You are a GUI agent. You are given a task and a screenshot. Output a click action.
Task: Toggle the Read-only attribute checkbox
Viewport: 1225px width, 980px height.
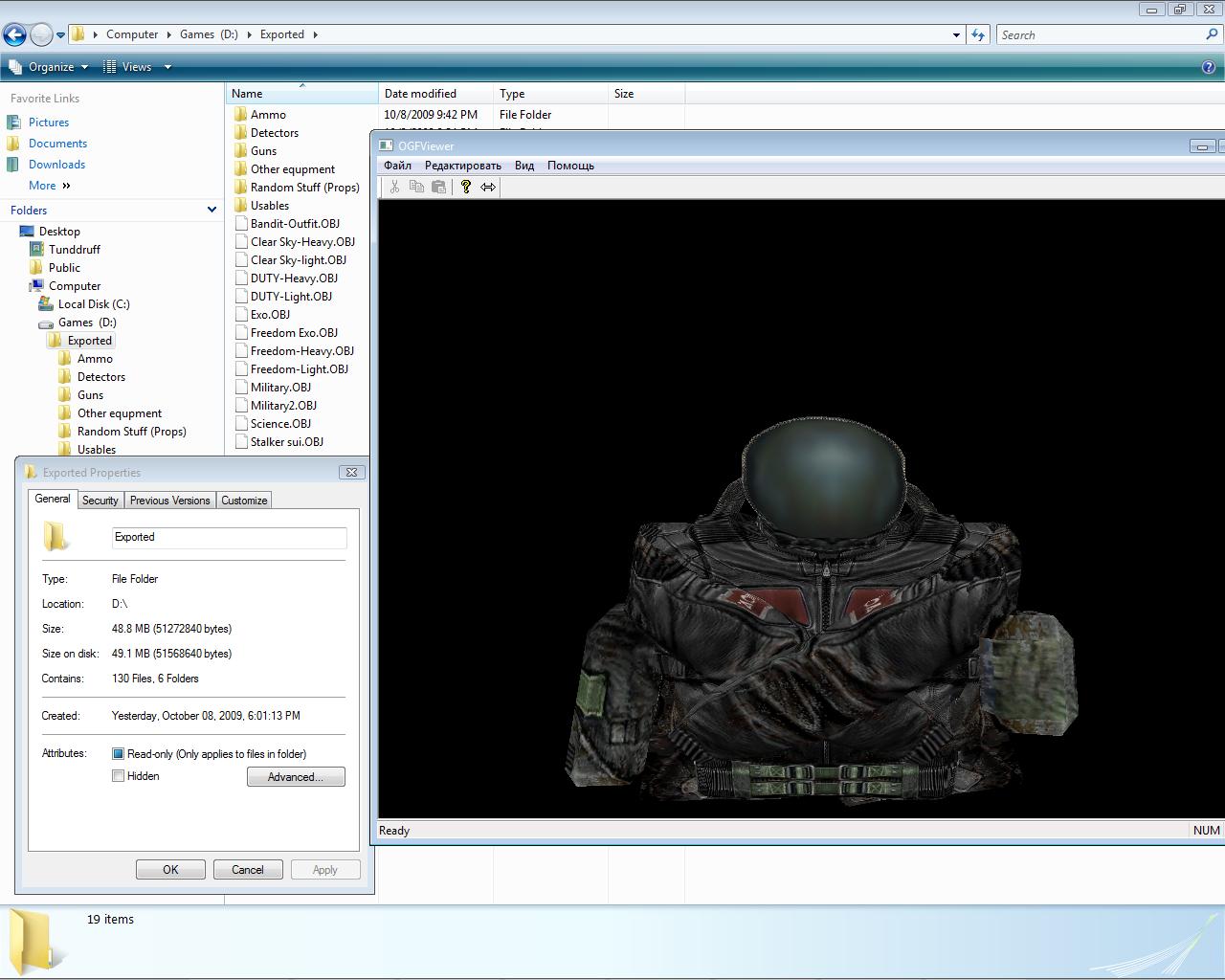point(118,754)
